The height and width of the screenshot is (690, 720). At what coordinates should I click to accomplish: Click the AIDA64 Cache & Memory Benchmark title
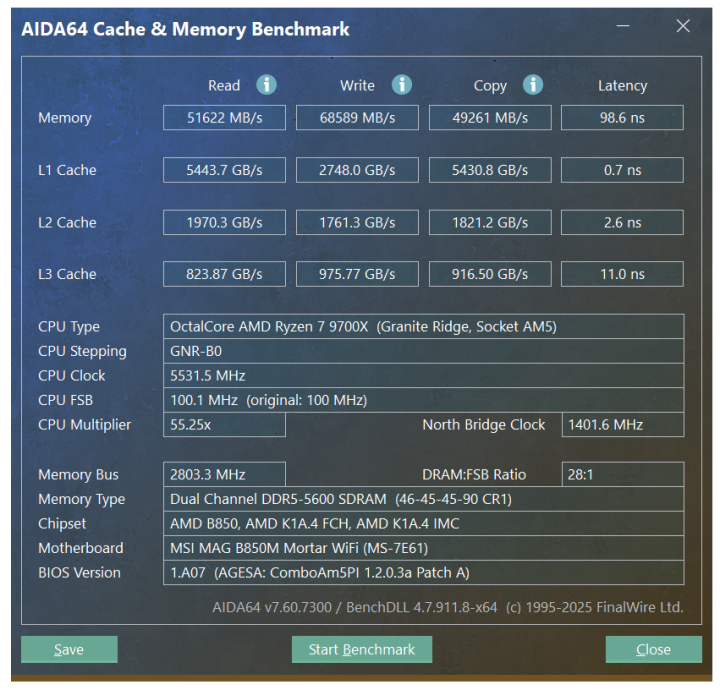[x=185, y=29]
